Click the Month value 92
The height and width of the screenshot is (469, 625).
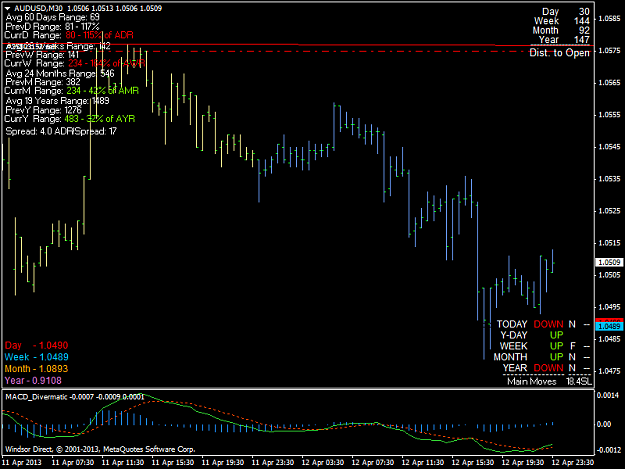584,31
